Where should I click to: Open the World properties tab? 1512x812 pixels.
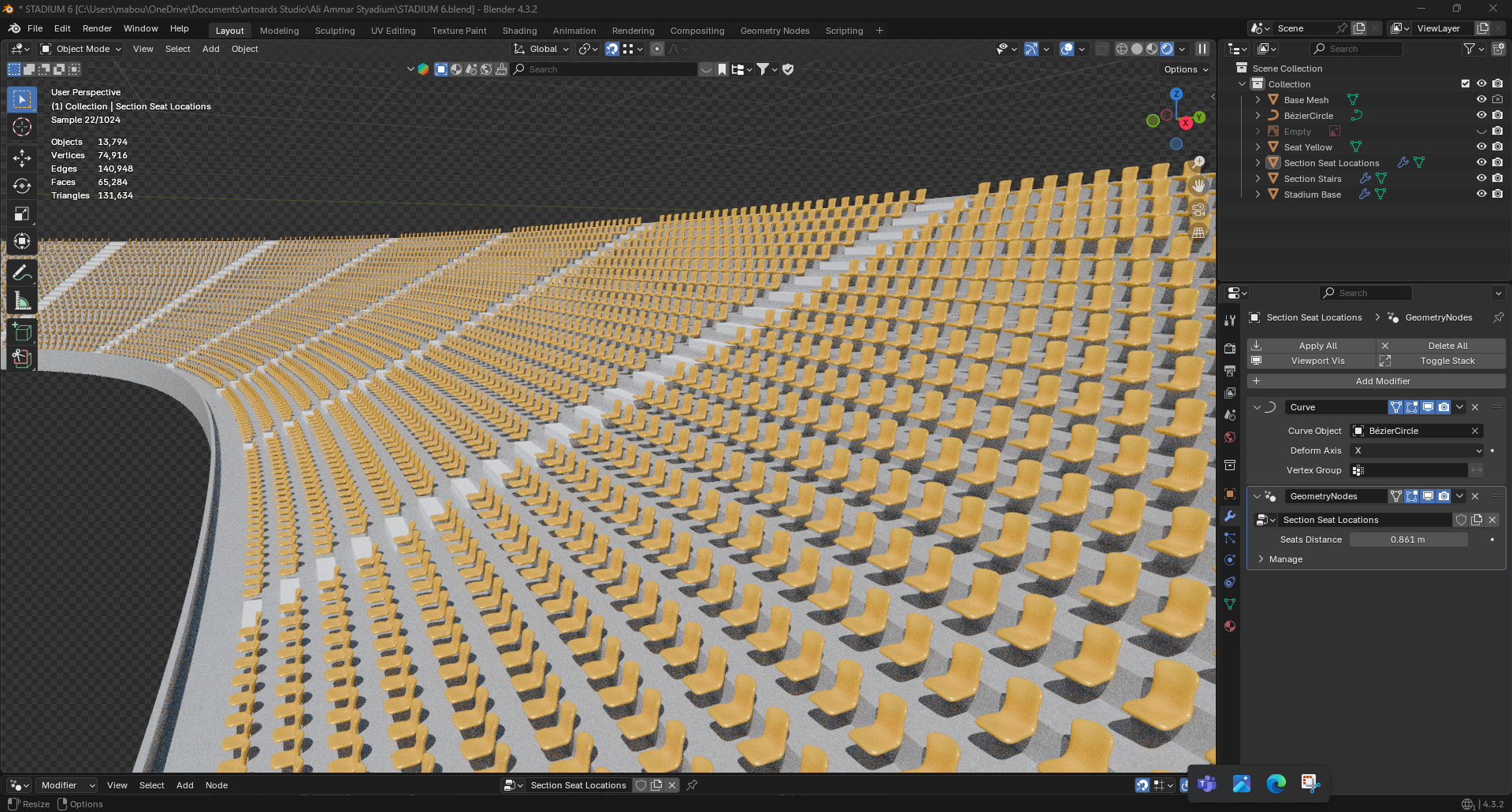pos(1230,437)
